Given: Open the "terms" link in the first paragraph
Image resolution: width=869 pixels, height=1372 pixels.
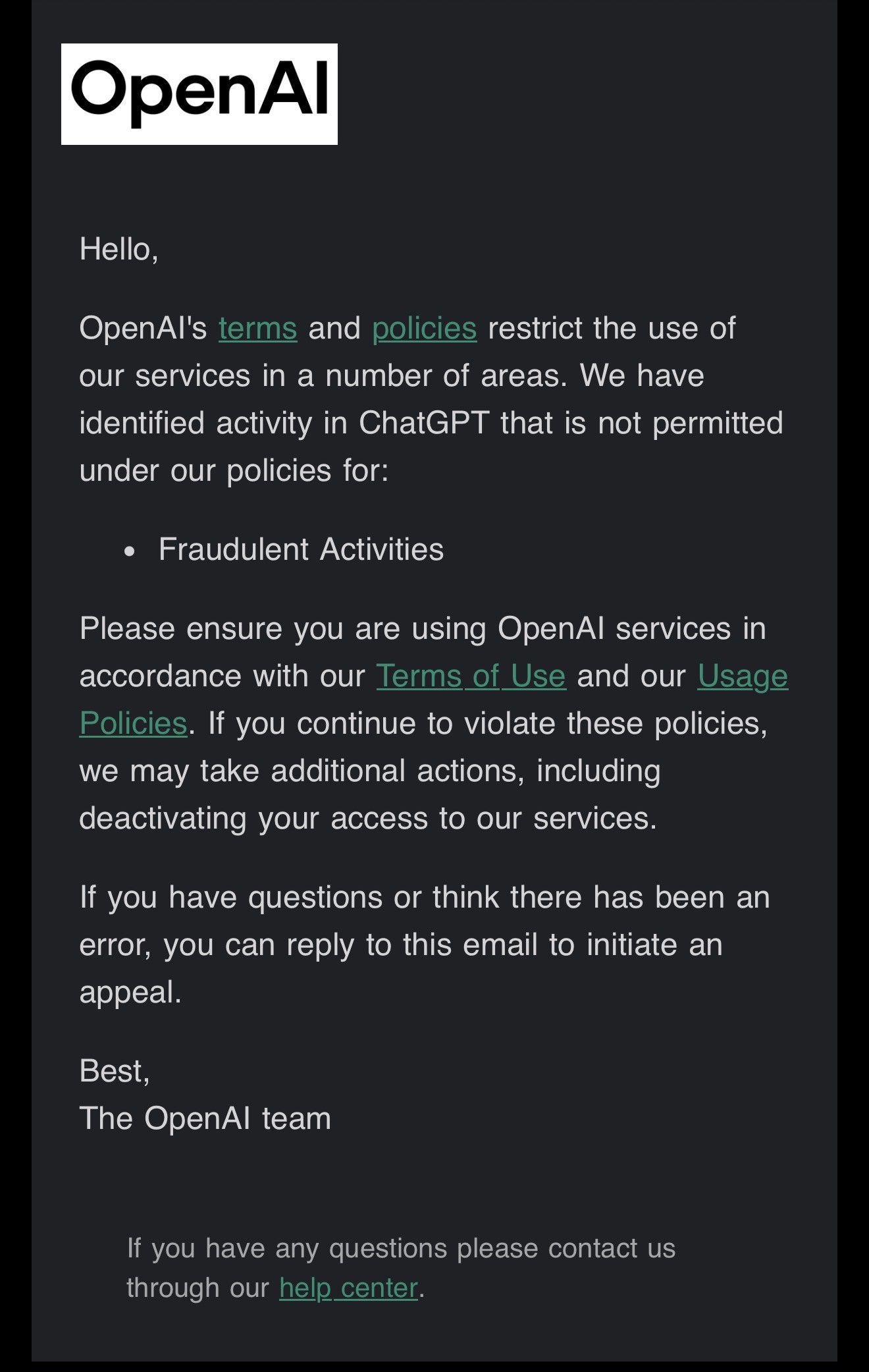Looking at the screenshot, I should (x=257, y=328).
